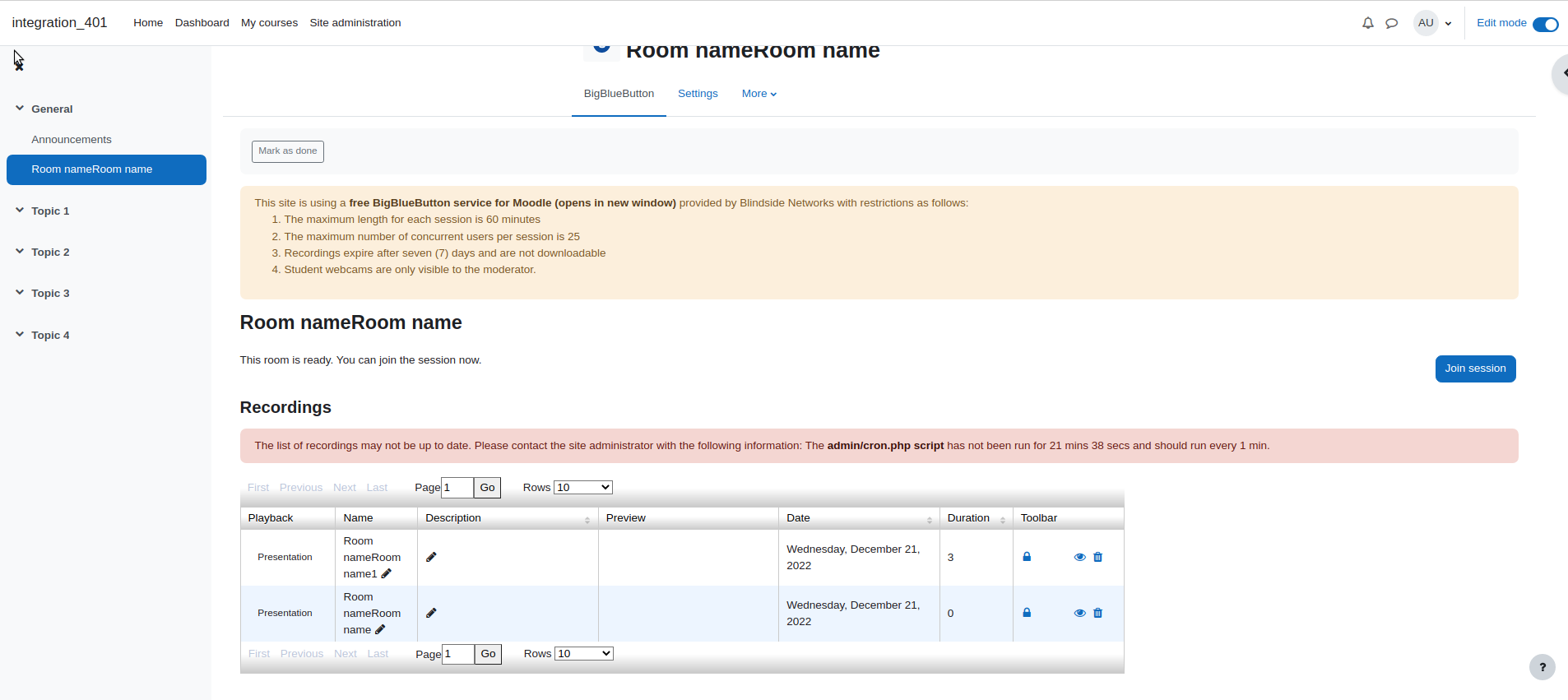Edit name of recording "Room nameRoom name1"
The width and height of the screenshot is (1568, 700).
point(386,573)
